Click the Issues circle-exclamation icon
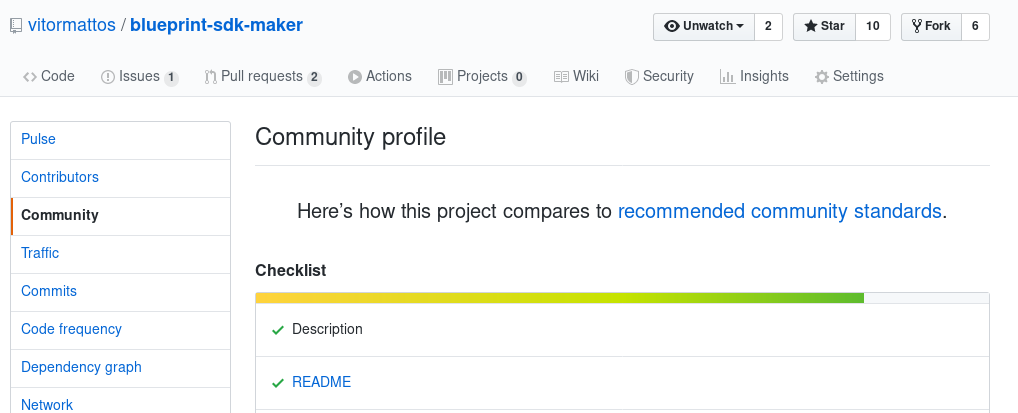Image resolution: width=1018 pixels, height=413 pixels. (108, 77)
